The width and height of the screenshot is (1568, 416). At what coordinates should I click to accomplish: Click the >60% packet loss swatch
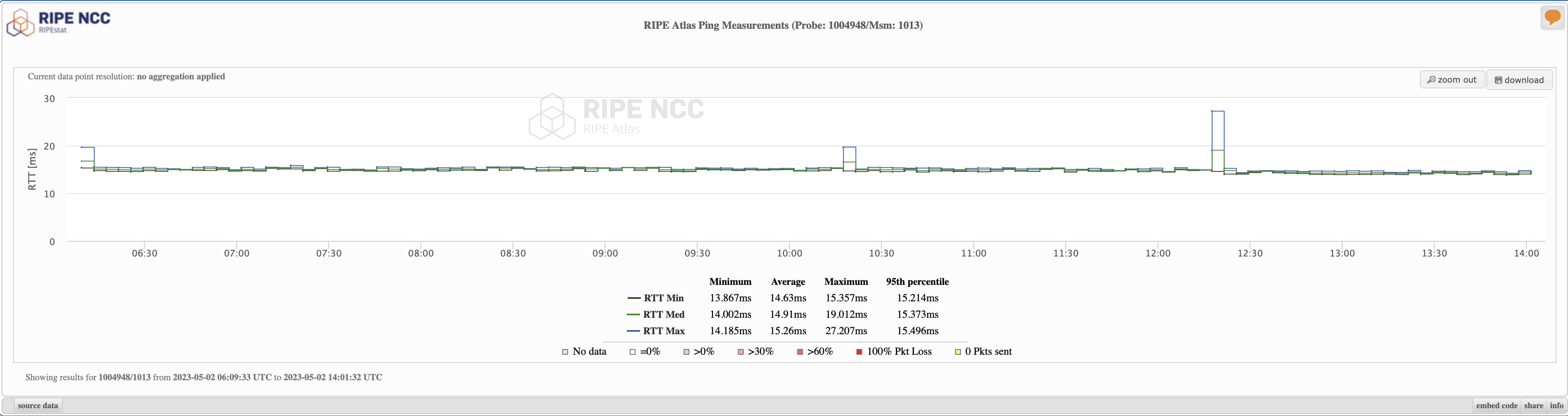(x=800, y=352)
